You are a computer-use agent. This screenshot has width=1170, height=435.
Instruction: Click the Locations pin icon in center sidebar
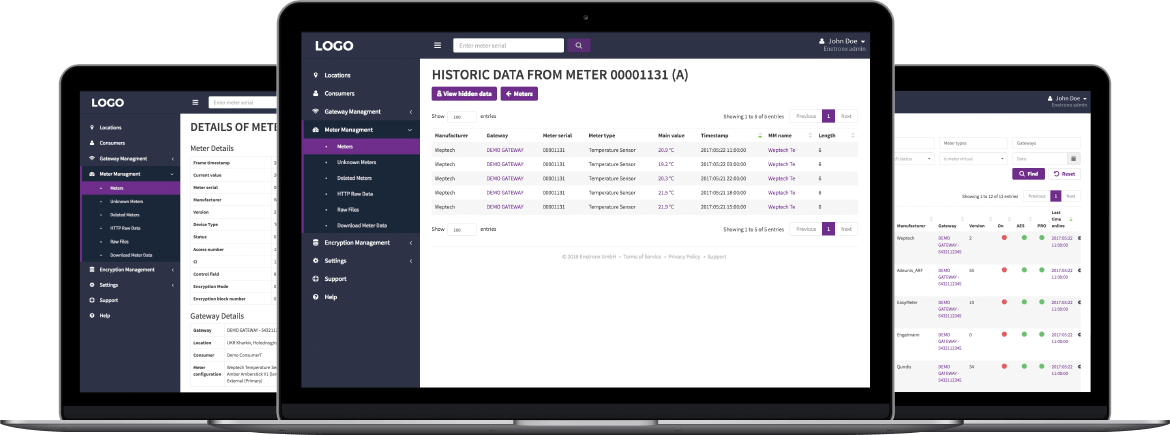click(x=316, y=75)
